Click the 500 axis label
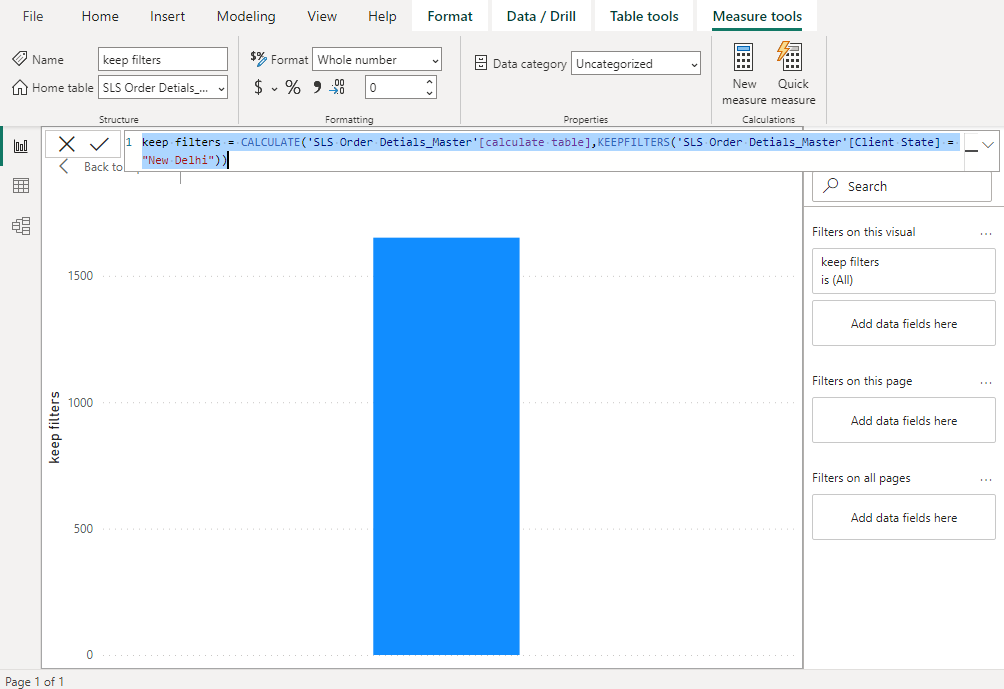The width and height of the screenshot is (1004, 689). click(x=83, y=528)
